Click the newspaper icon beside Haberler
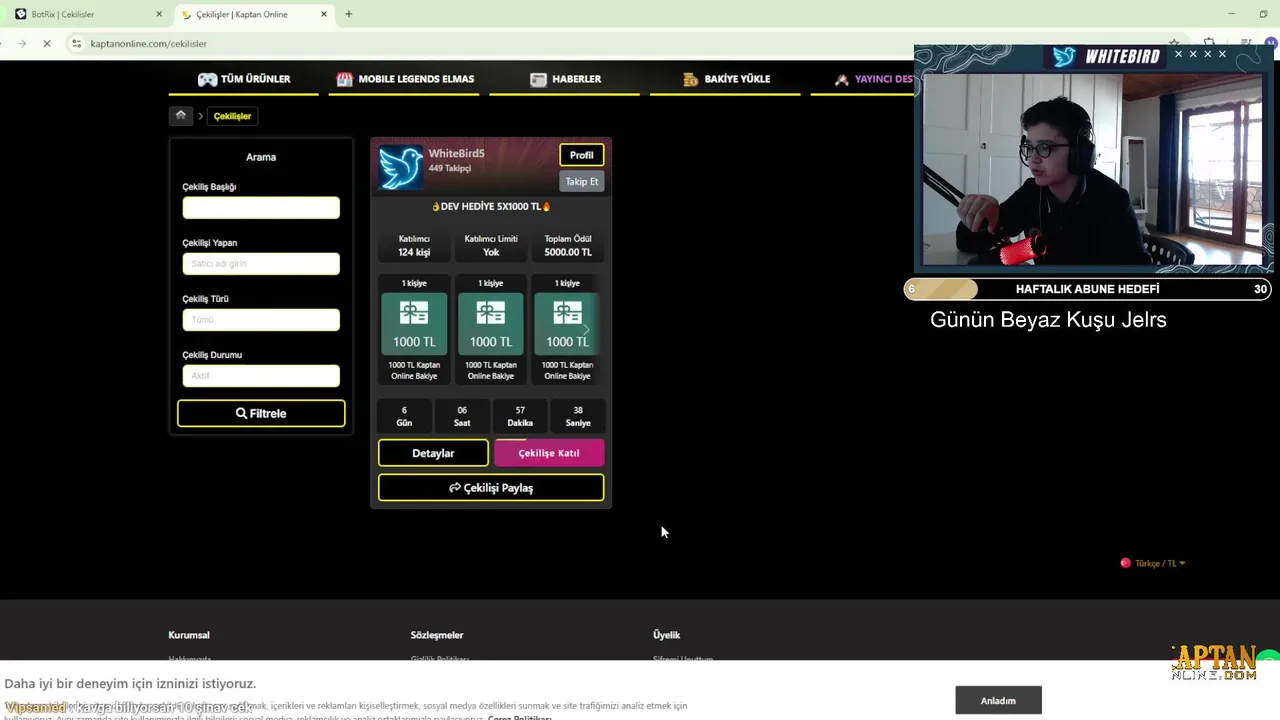Image resolution: width=1280 pixels, height=720 pixels. click(x=538, y=79)
